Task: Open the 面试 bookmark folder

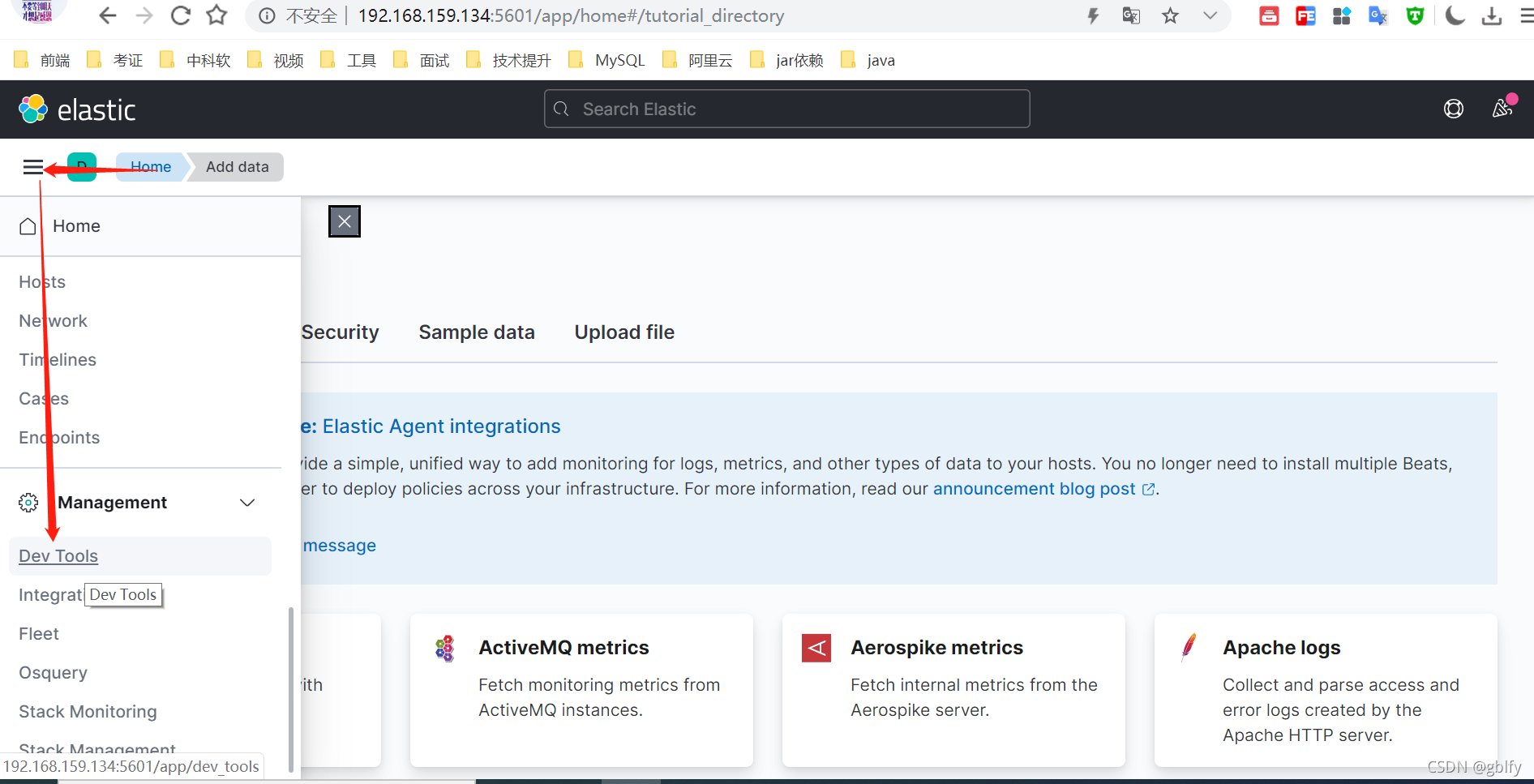Action: pos(422,60)
